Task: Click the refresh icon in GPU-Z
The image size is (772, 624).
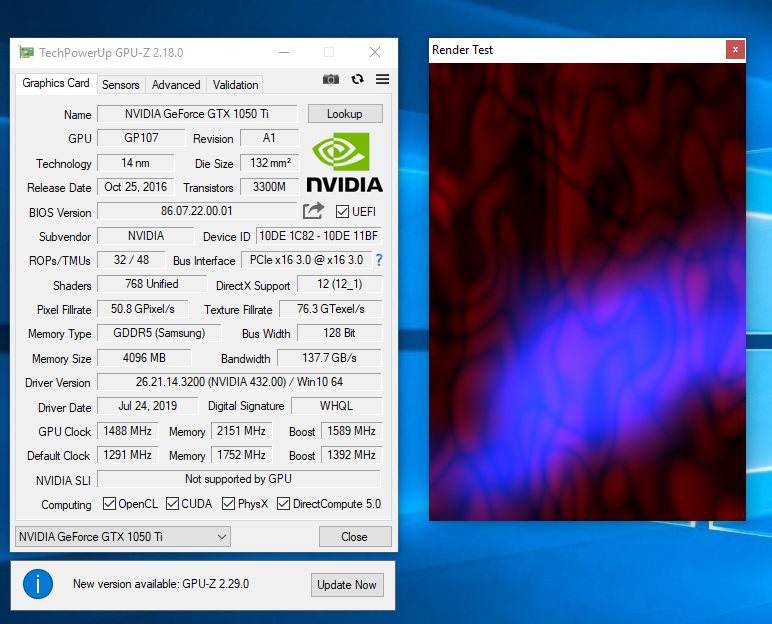Action: coord(357,79)
